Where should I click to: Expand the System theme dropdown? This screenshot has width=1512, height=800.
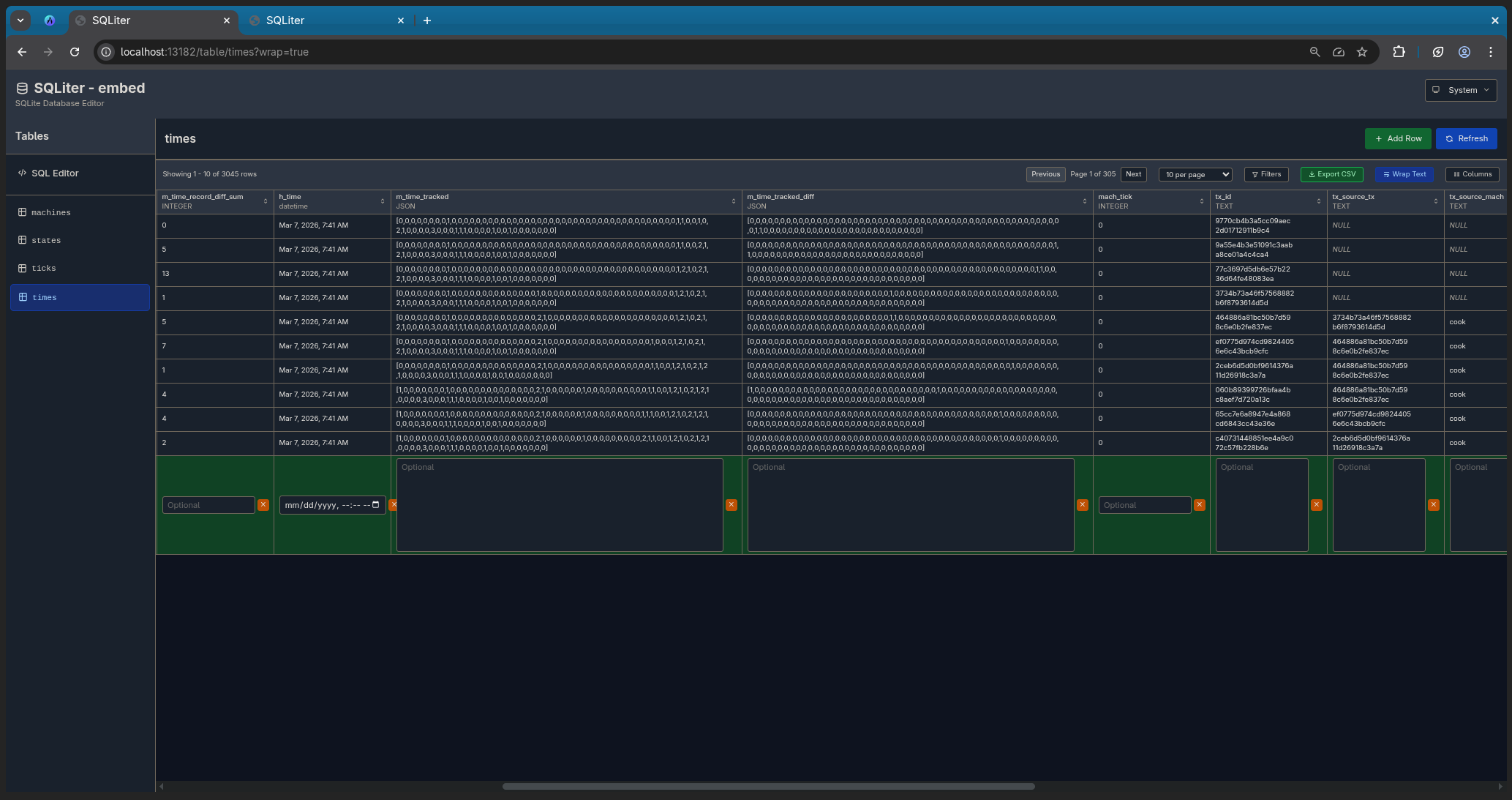coord(1460,90)
